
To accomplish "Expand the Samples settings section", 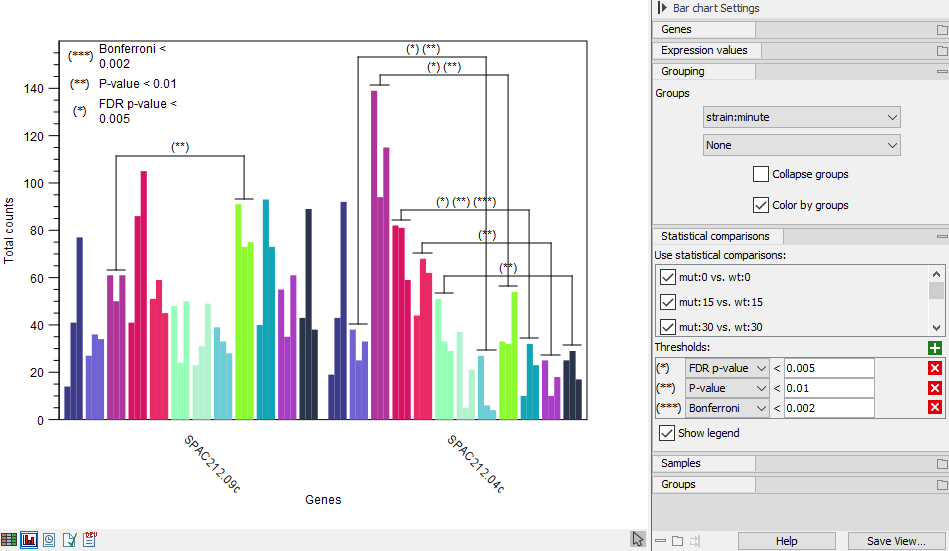I will 681,463.
